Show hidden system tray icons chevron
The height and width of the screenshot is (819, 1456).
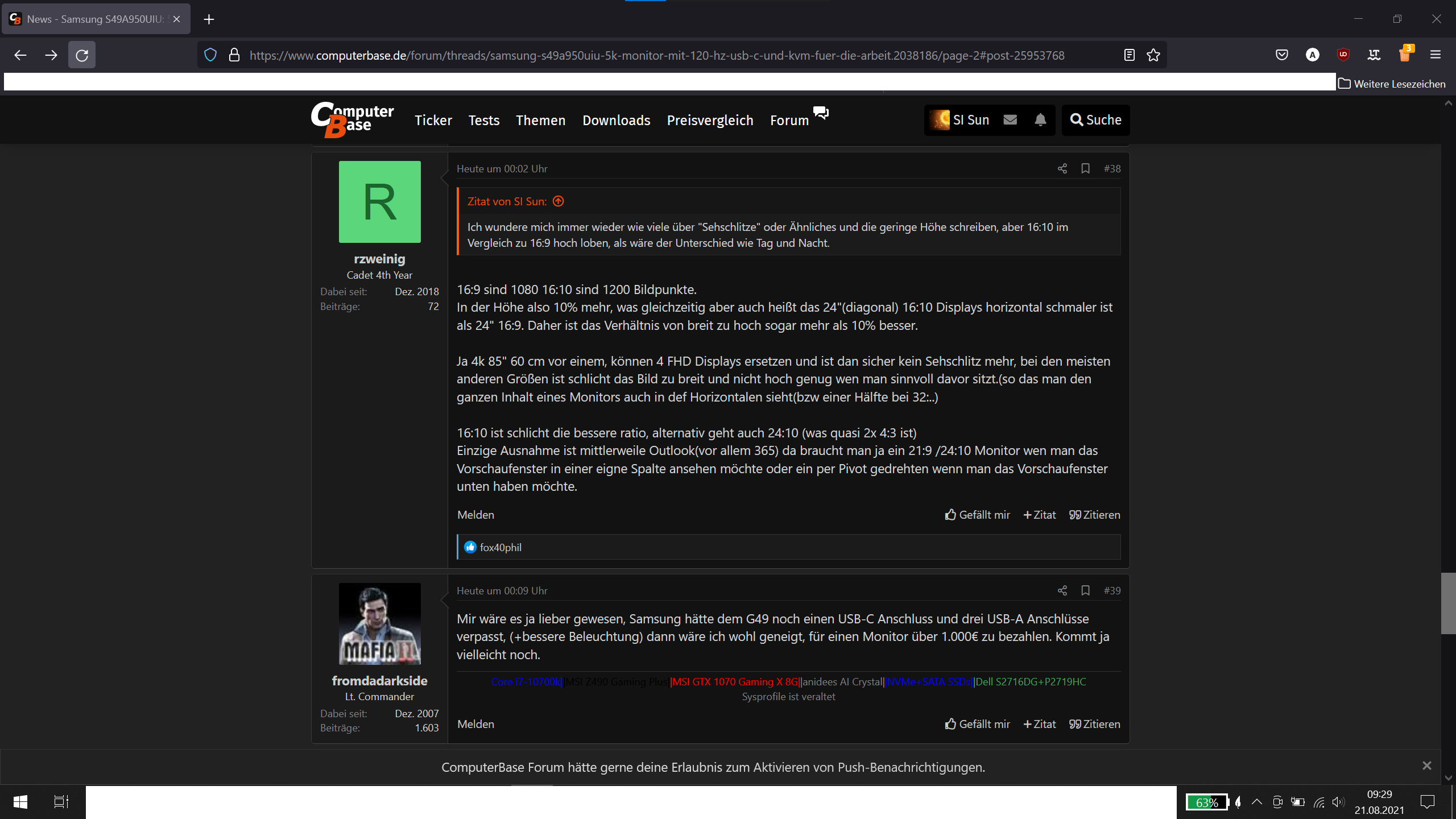click(x=1257, y=802)
